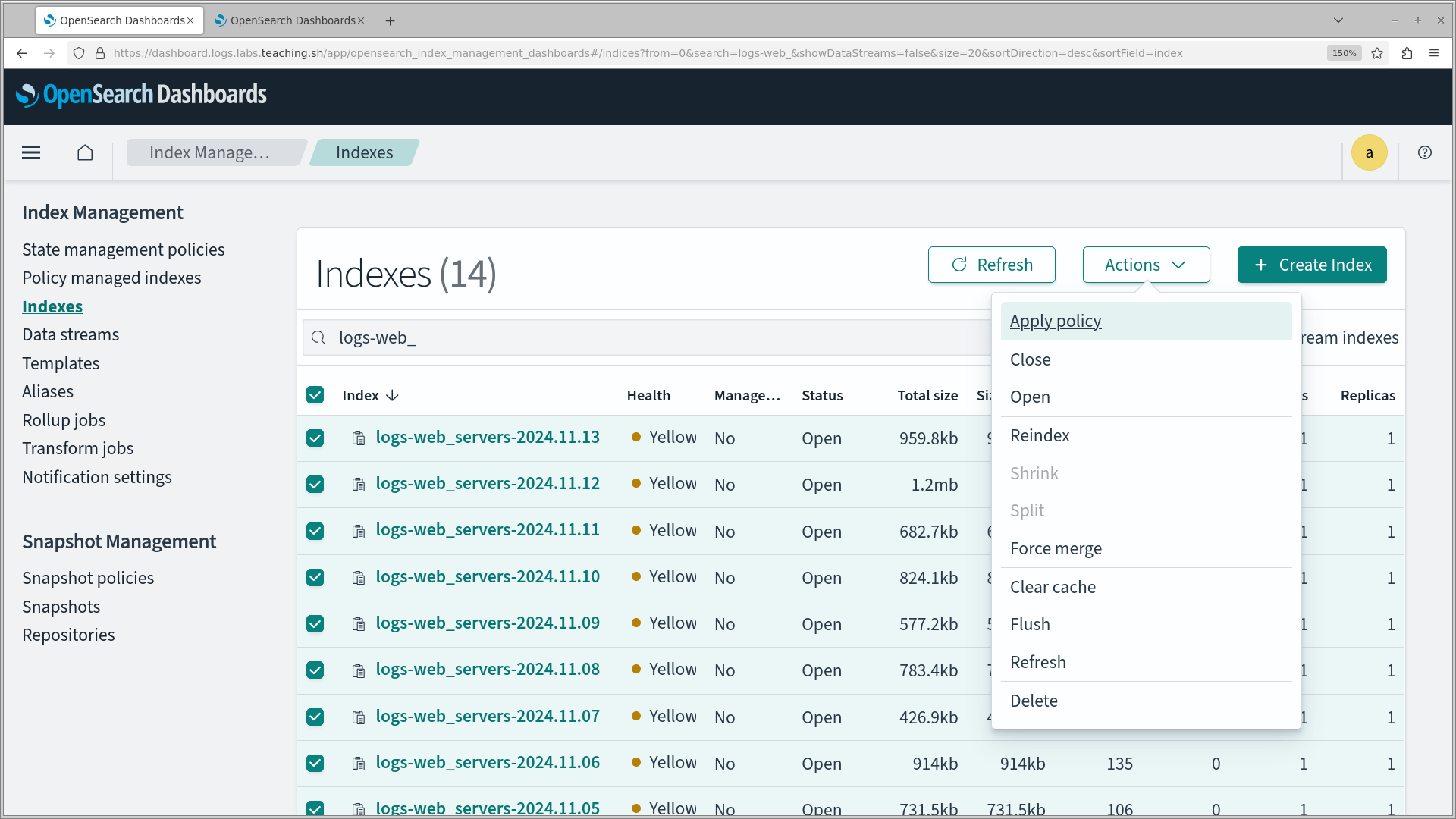Select Delete in the Actions menu

pos(1034,701)
